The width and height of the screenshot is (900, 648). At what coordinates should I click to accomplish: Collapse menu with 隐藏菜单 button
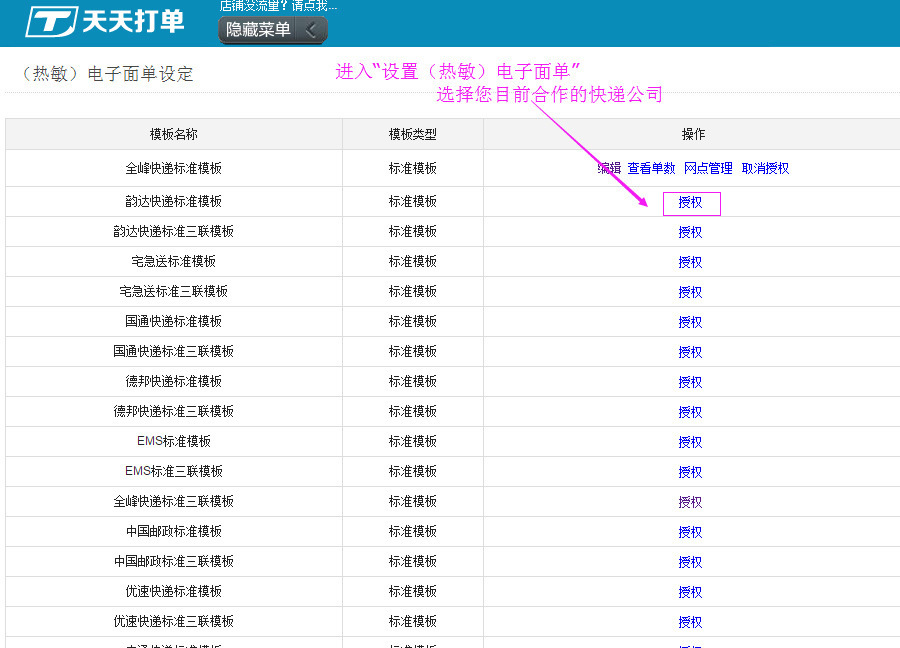(x=273, y=29)
